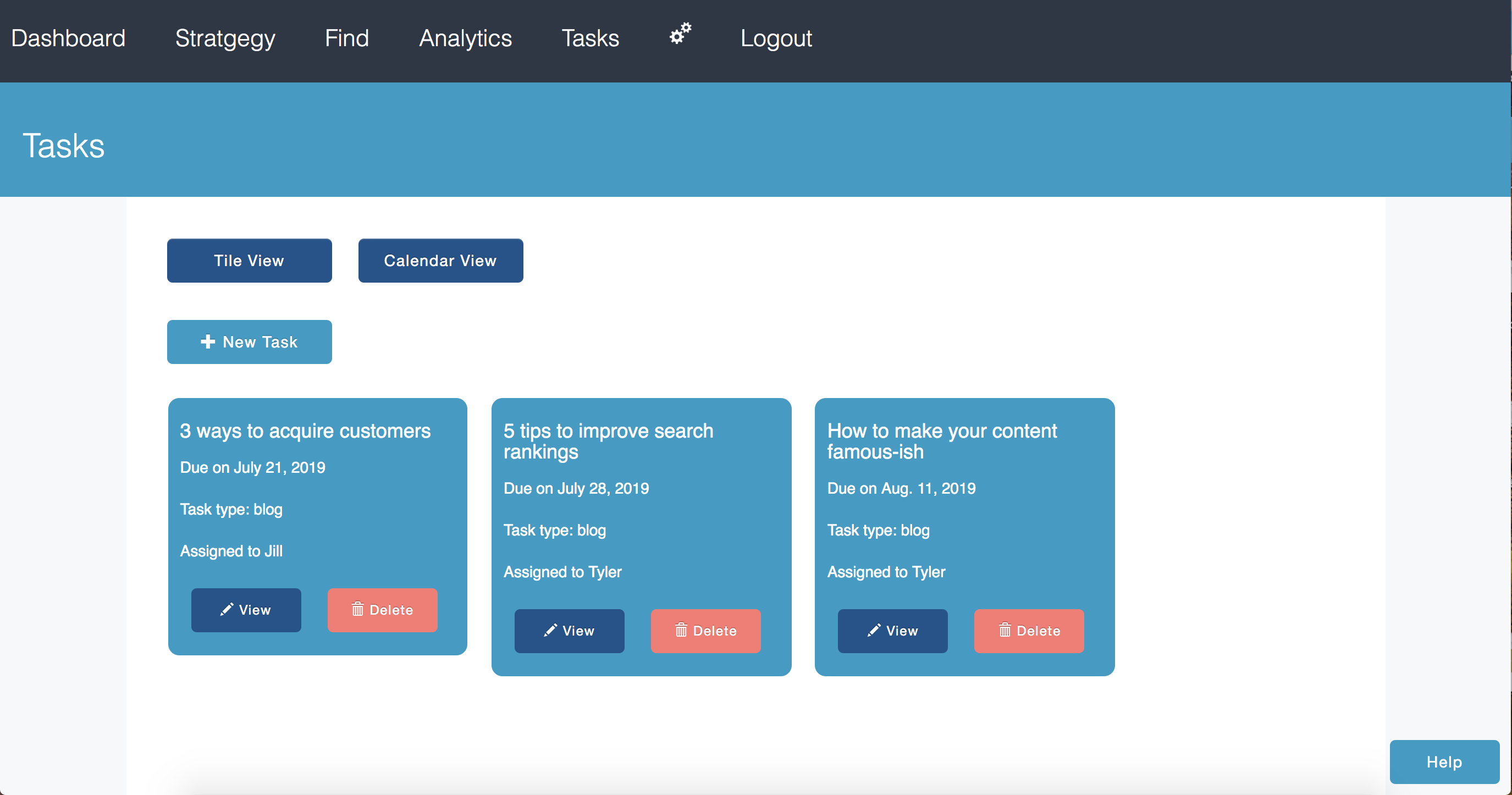Open the Stratgegy menu item
This screenshot has height=795, width=1512.
tap(225, 38)
